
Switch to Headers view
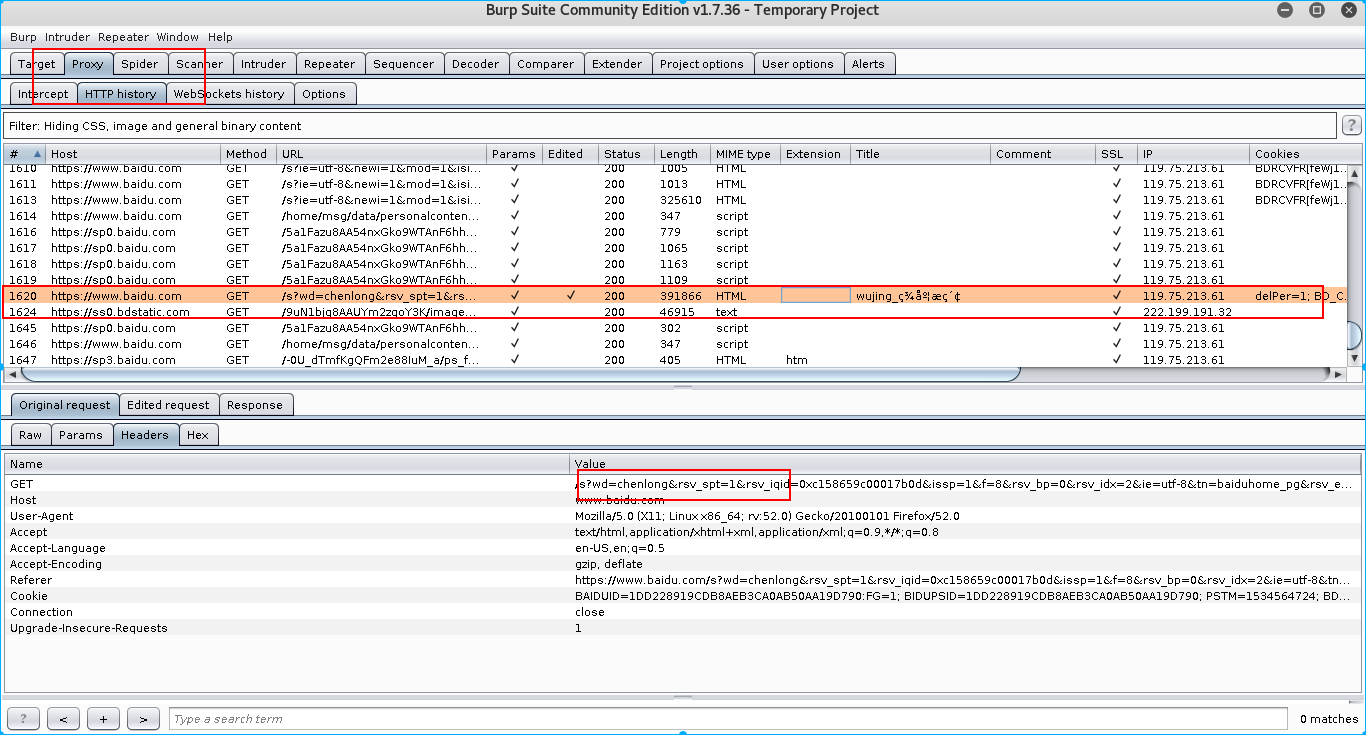pos(145,435)
